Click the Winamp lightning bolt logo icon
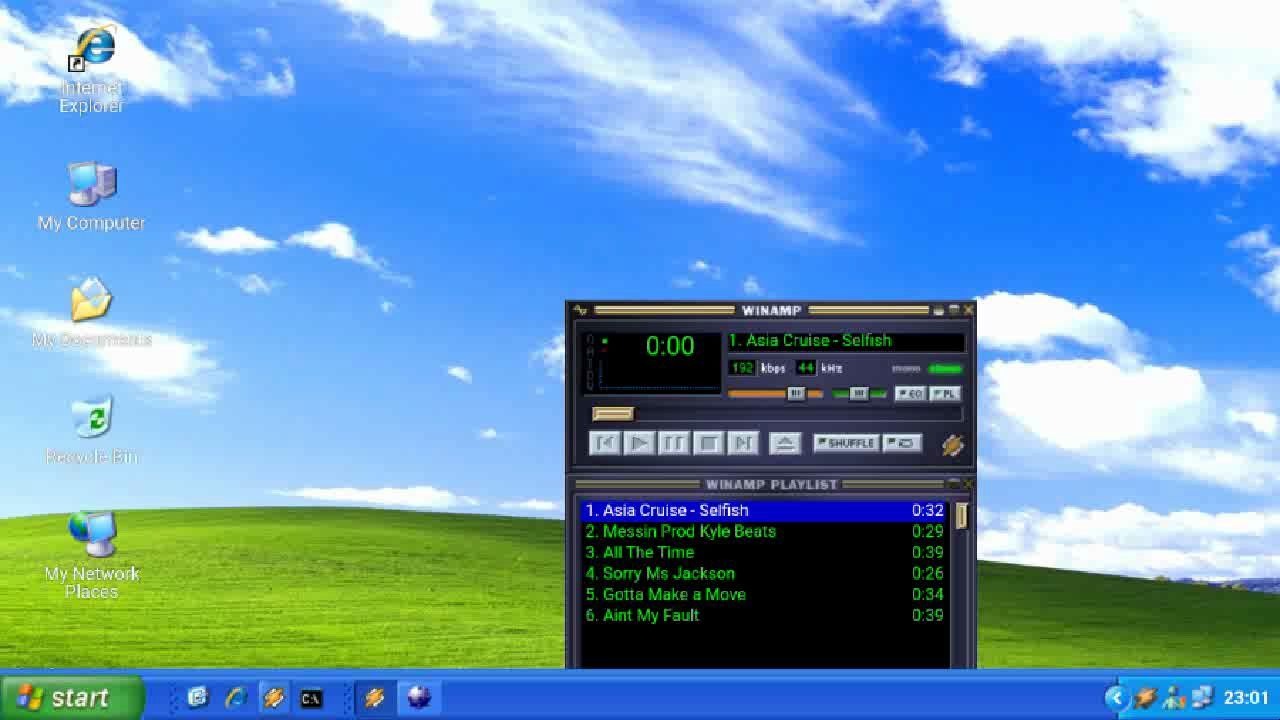Screen dimensions: 1280x720 coord(952,445)
